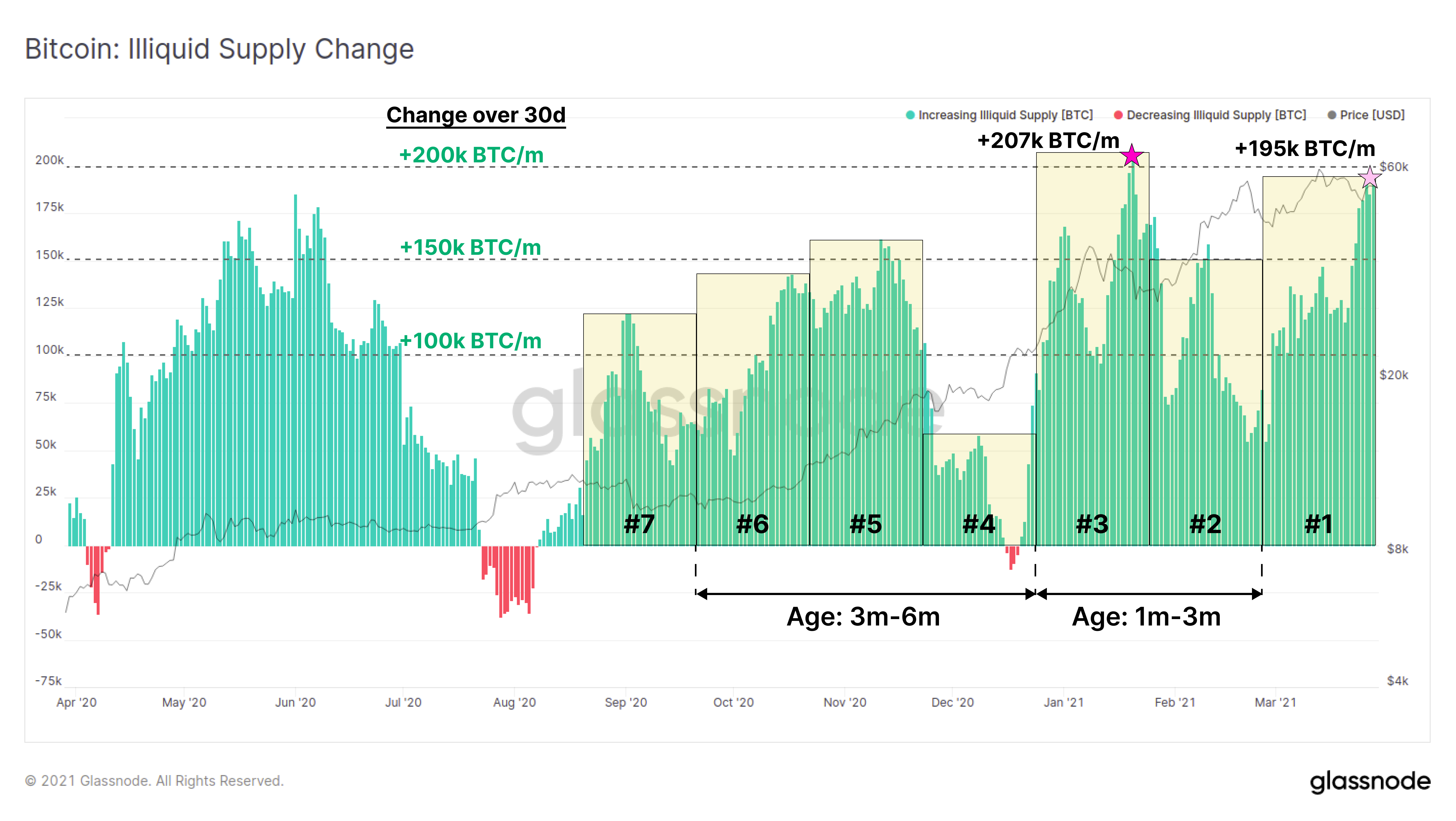
Task: Click the Jan '21 x-axis label
Action: point(1064,702)
